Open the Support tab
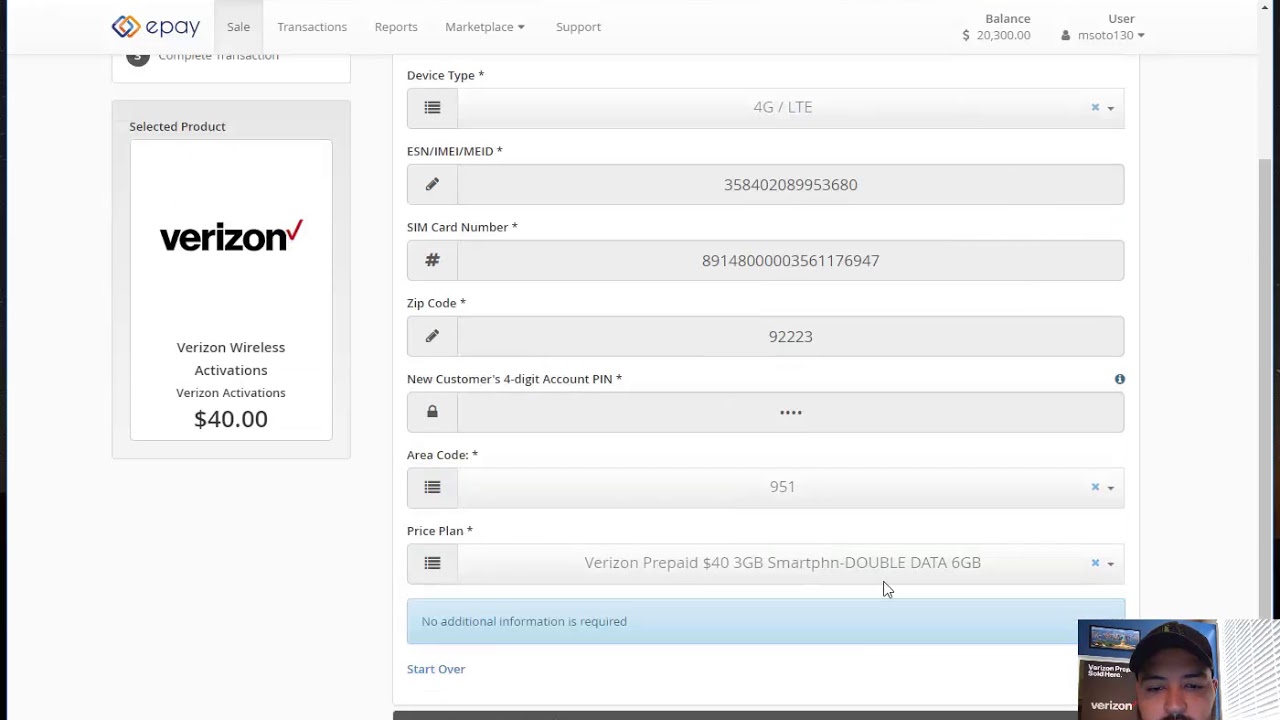The image size is (1280, 720). (x=578, y=27)
